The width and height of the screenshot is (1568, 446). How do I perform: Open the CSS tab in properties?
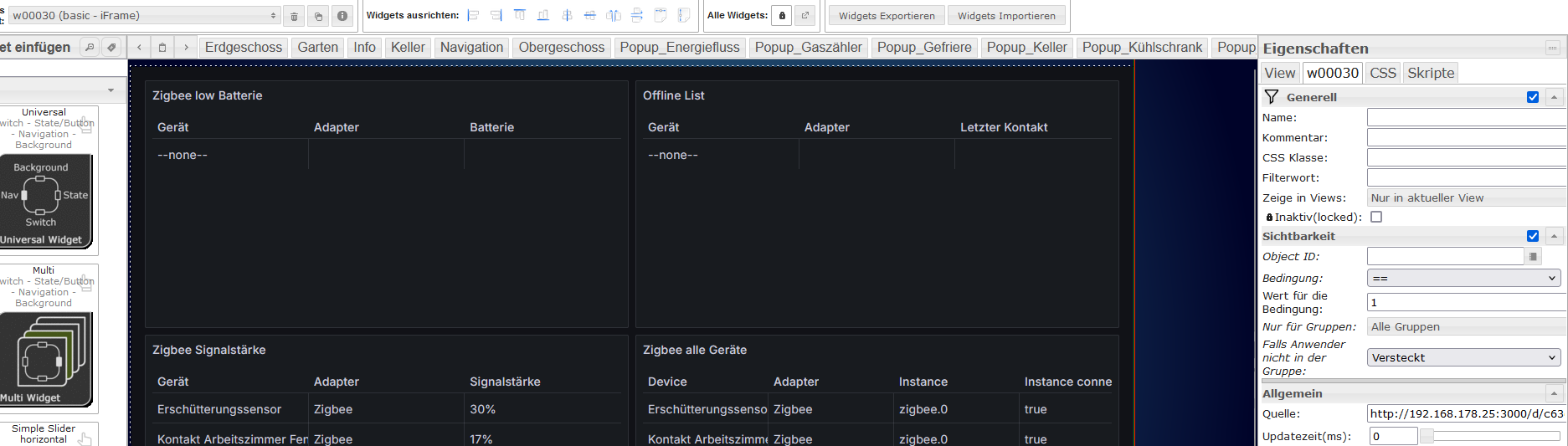coord(1382,73)
